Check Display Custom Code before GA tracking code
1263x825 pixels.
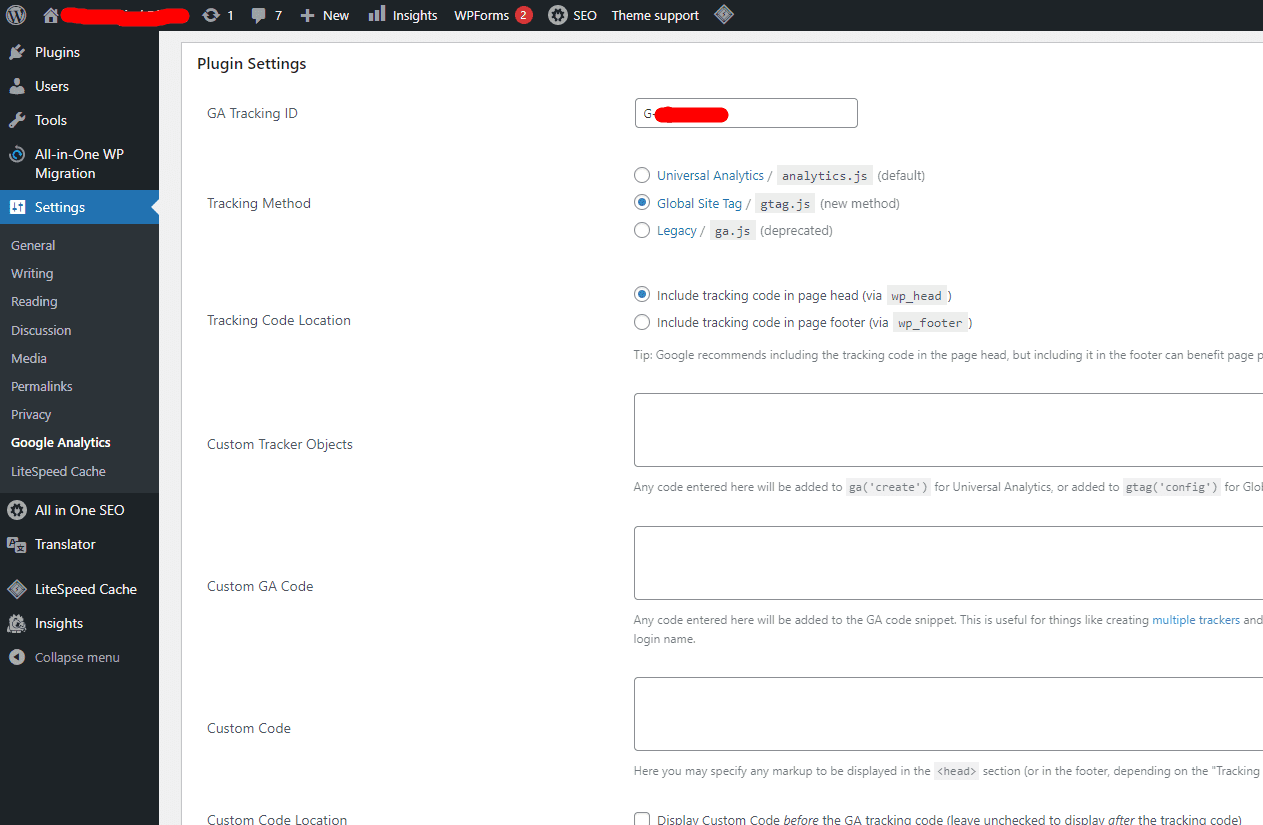(642, 819)
